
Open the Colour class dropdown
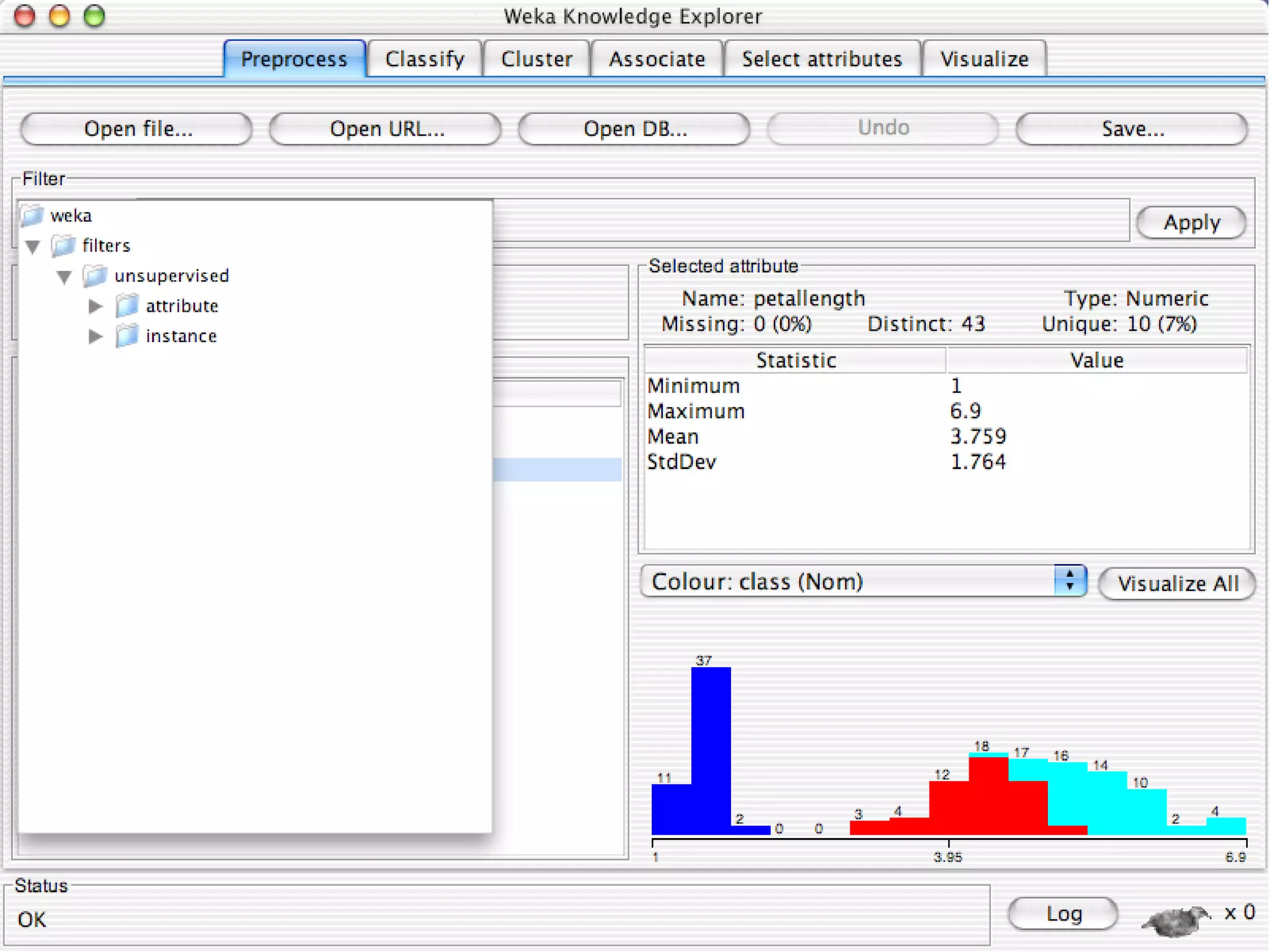click(x=1069, y=581)
